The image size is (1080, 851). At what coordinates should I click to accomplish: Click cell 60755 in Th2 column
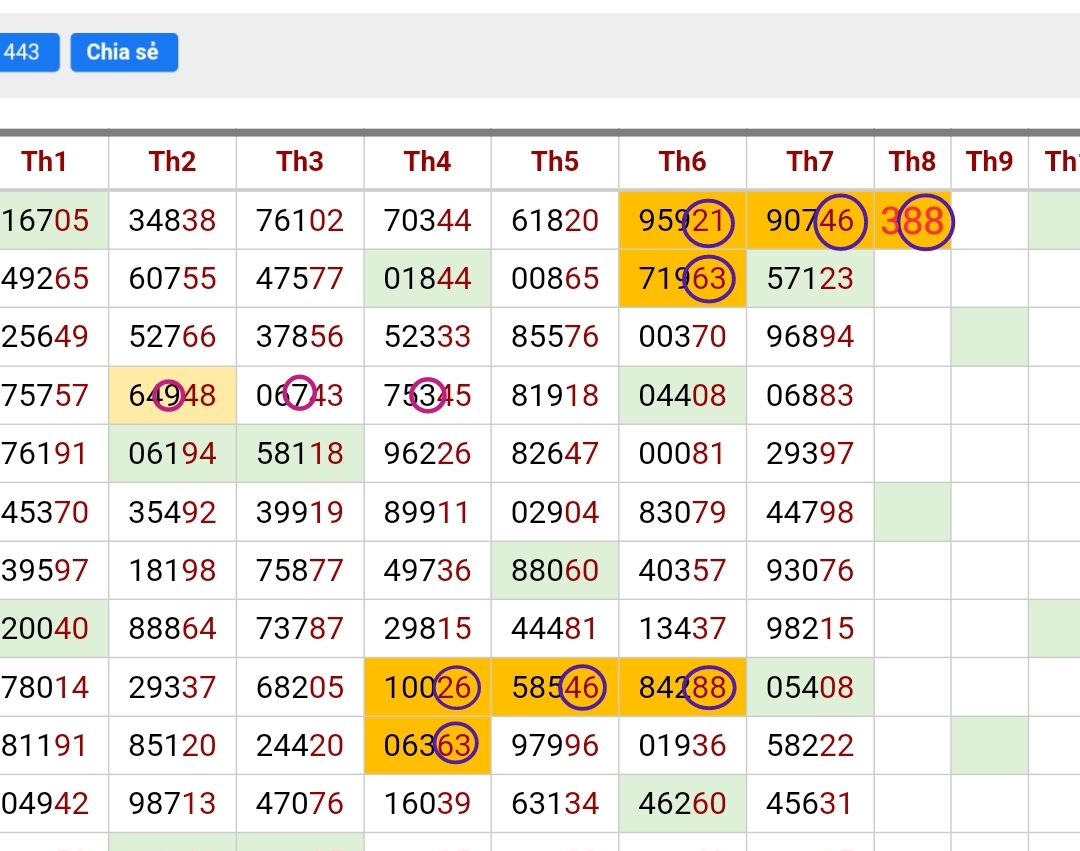pyautogui.click(x=172, y=279)
